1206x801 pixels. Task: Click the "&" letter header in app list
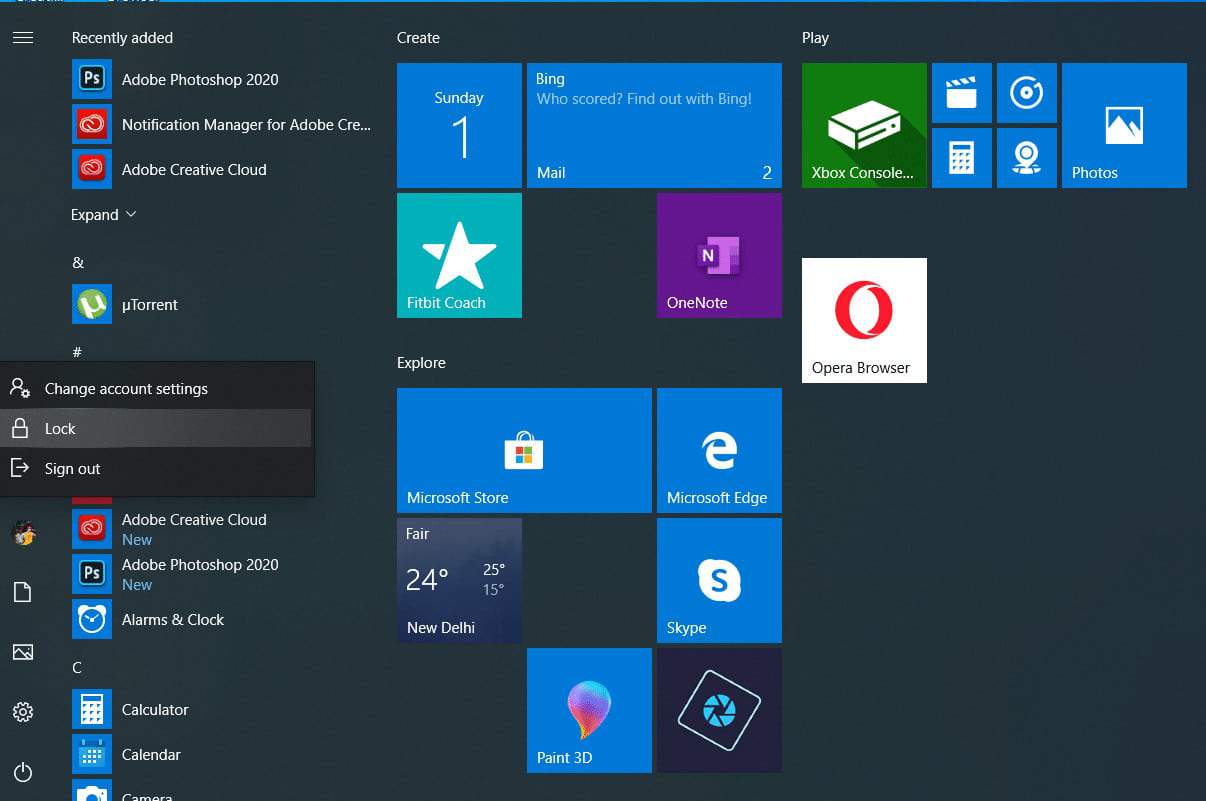(x=78, y=262)
